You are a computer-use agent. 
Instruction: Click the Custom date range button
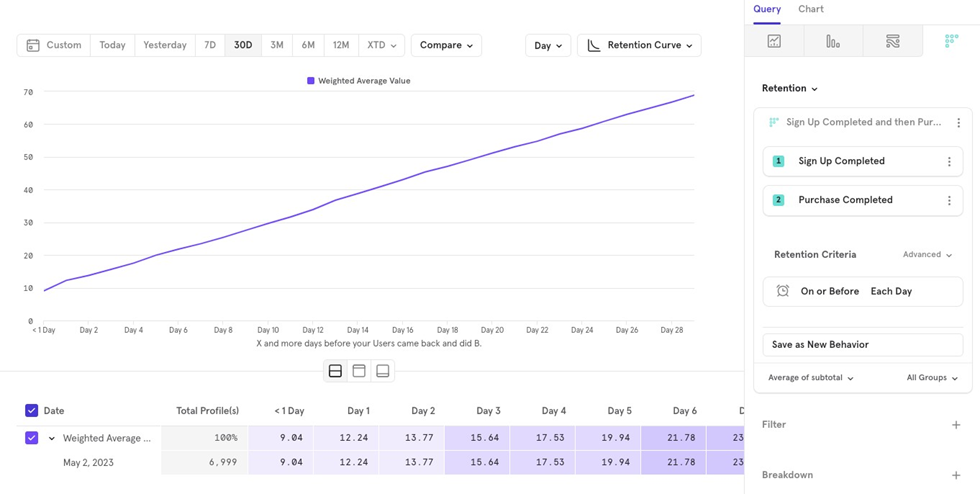(x=54, y=45)
